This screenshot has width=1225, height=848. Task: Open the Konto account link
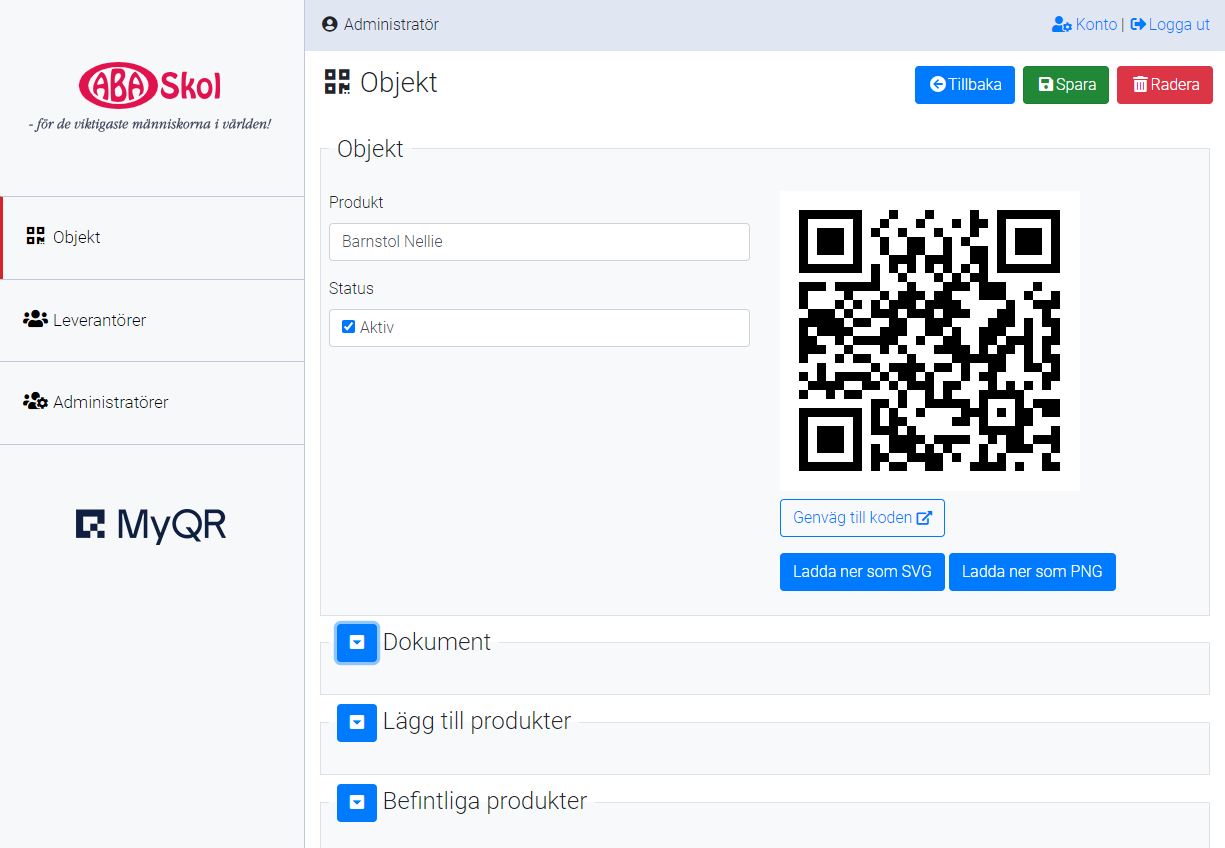(x=1084, y=24)
